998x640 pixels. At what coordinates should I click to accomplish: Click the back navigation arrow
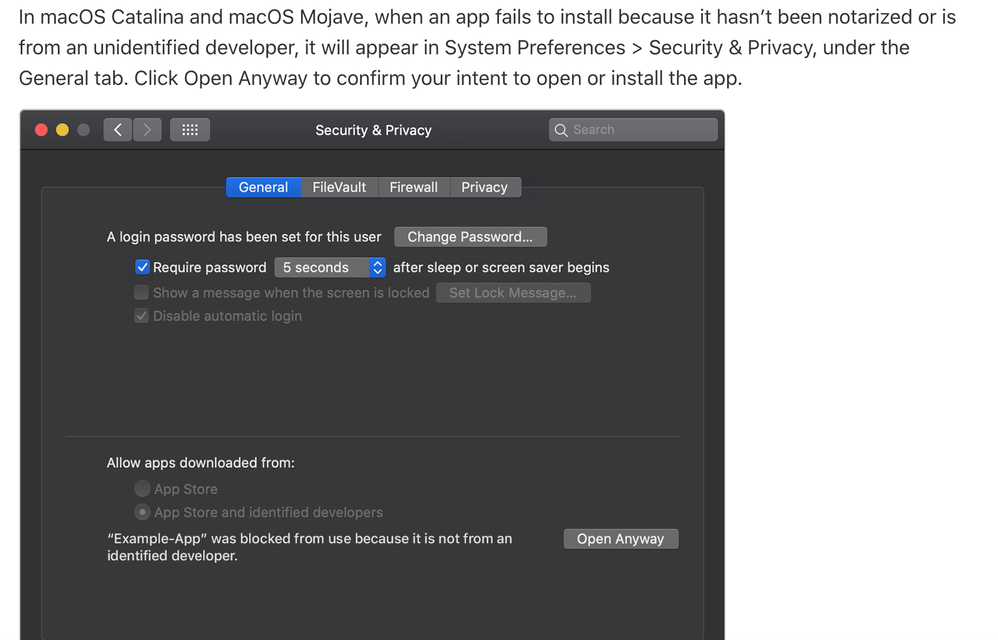tap(118, 130)
